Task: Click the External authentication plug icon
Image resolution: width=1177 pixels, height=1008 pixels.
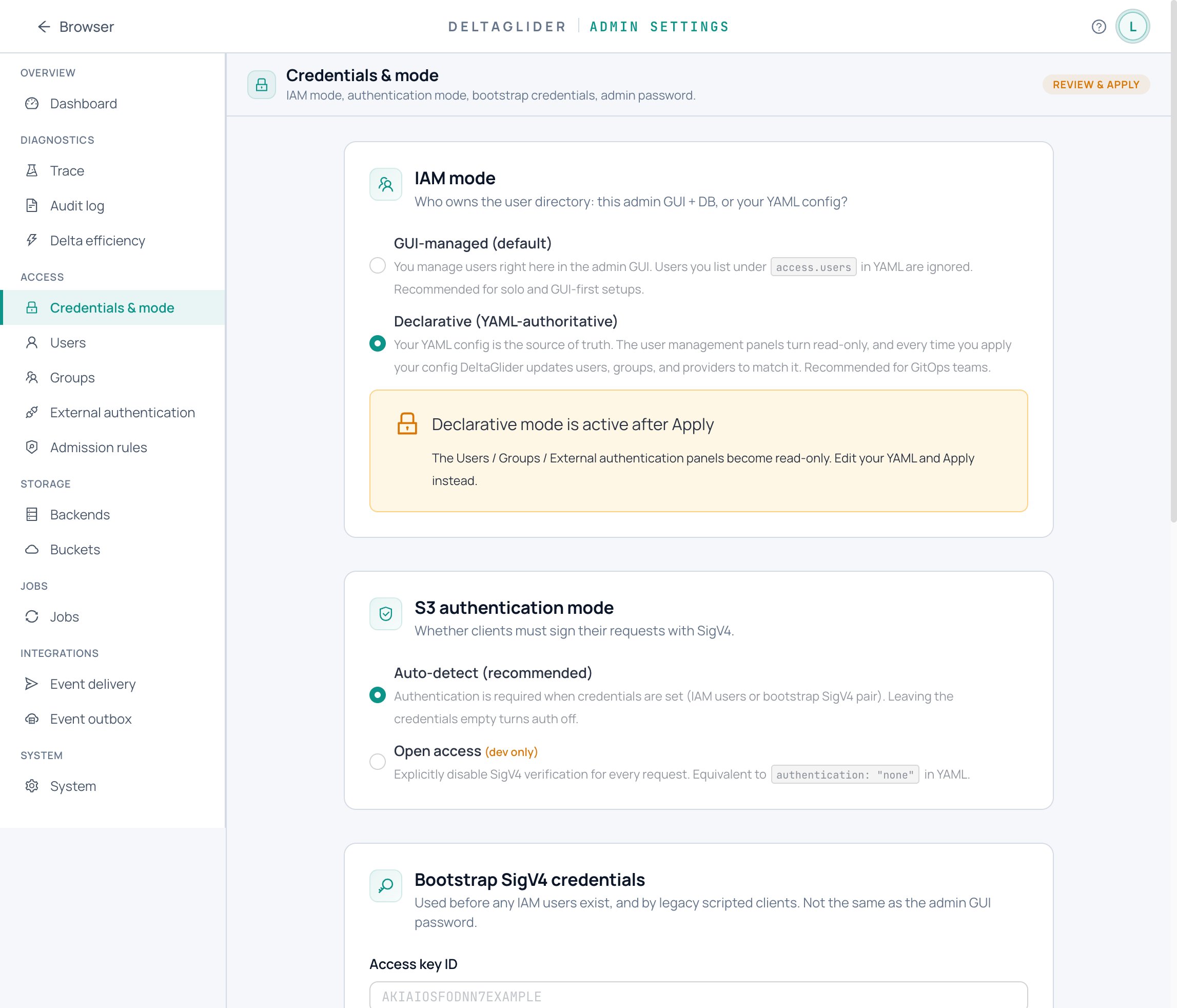Action: tap(32, 413)
